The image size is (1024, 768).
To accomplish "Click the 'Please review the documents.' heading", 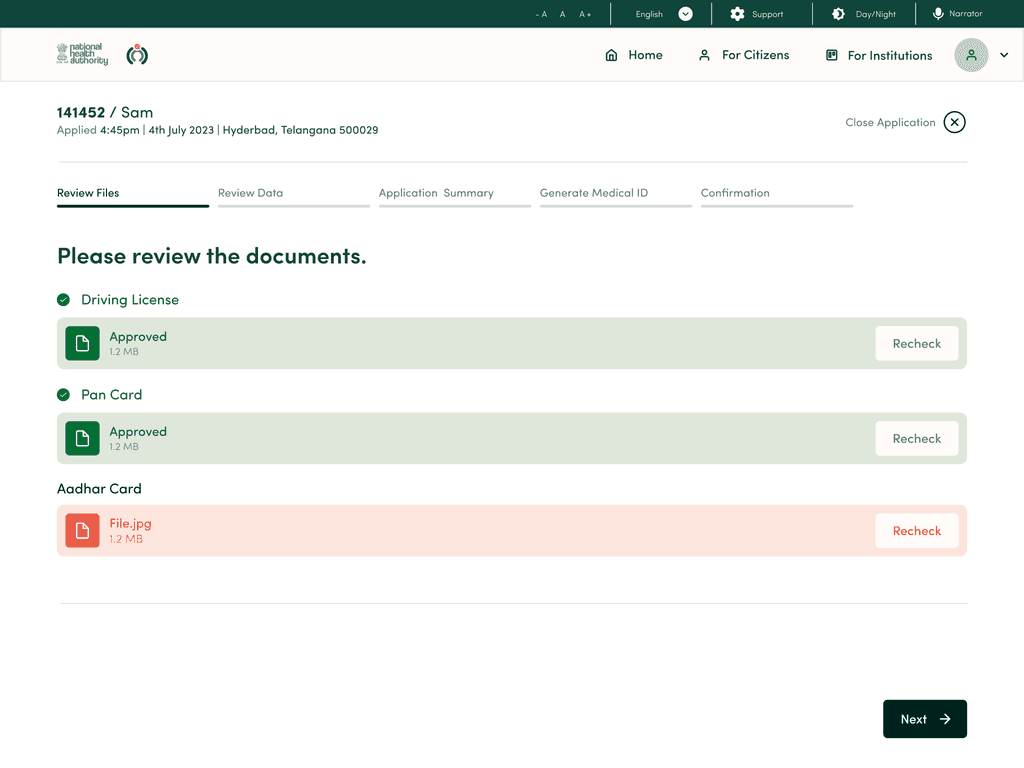I will pos(212,256).
